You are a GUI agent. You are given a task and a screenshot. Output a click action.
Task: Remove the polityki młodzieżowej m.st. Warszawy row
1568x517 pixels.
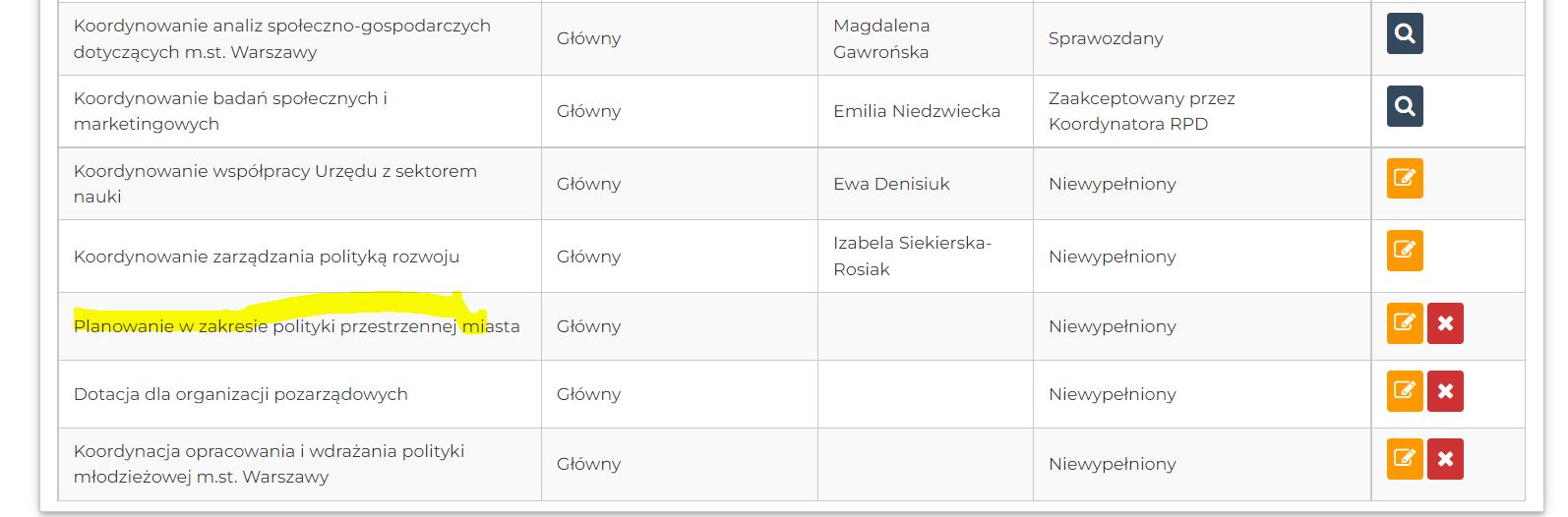coord(1445,459)
